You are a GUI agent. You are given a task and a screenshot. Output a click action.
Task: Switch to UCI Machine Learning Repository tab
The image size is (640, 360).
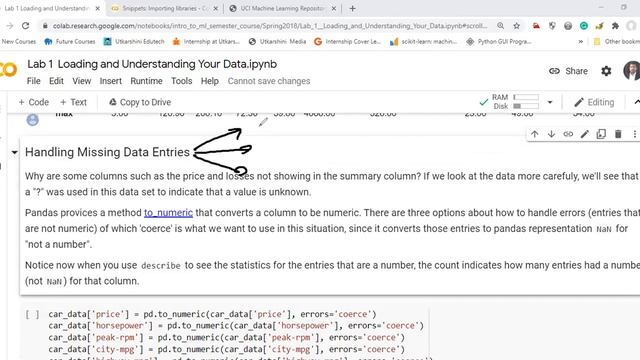(282, 8)
